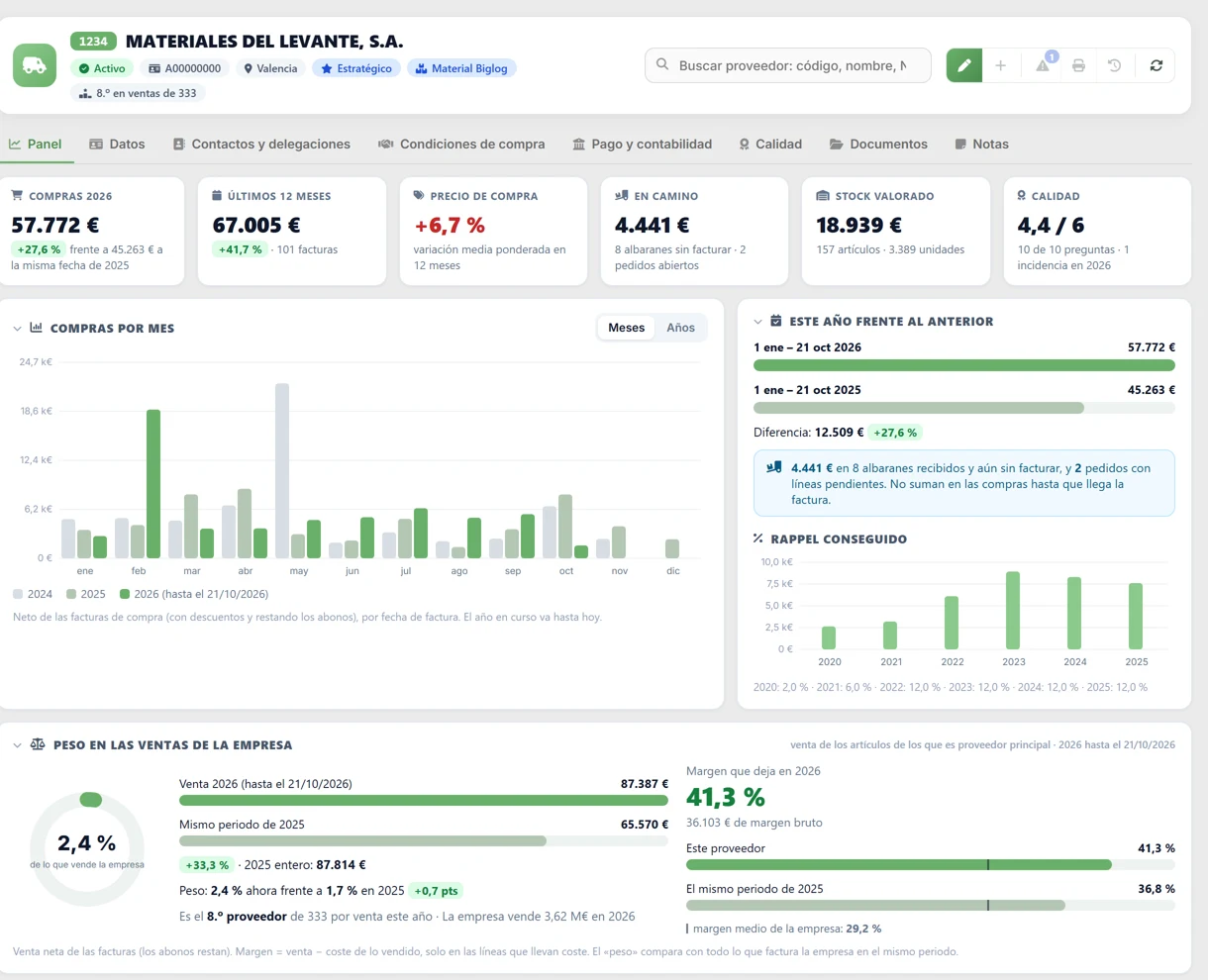Switch to the Condiciones de compra tab
1208x980 pixels.
point(461,144)
